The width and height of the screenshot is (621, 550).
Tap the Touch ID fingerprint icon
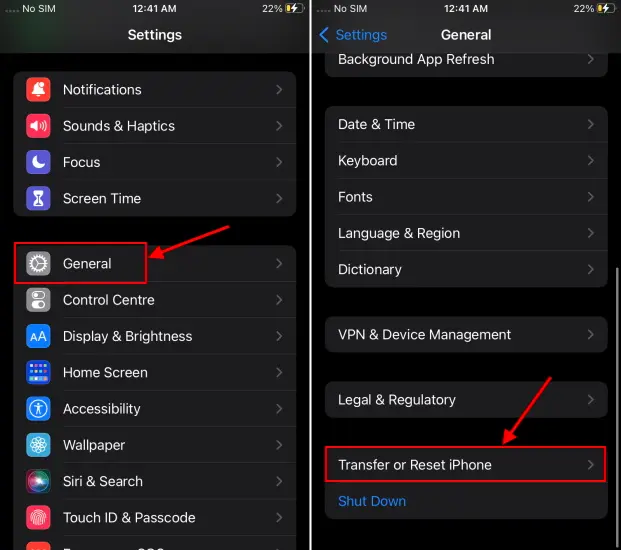click(x=38, y=518)
